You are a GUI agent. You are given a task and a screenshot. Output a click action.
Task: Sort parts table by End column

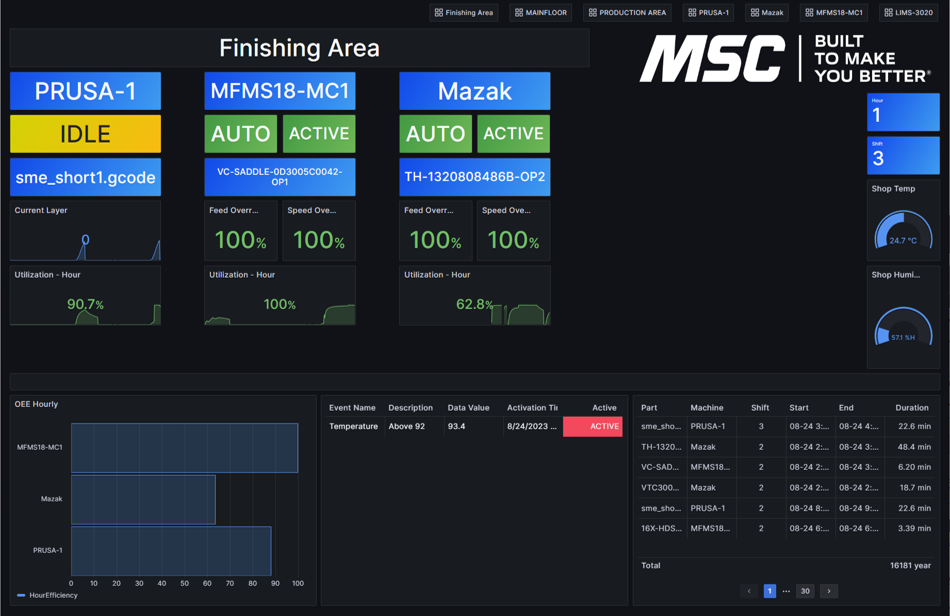(x=846, y=408)
